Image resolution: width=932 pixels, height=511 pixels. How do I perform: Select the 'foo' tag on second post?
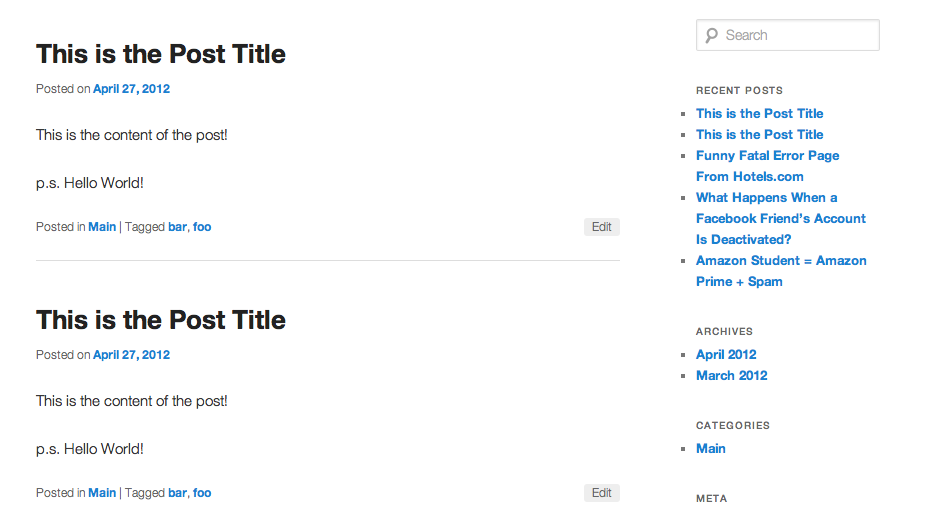(x=202, y=493)
